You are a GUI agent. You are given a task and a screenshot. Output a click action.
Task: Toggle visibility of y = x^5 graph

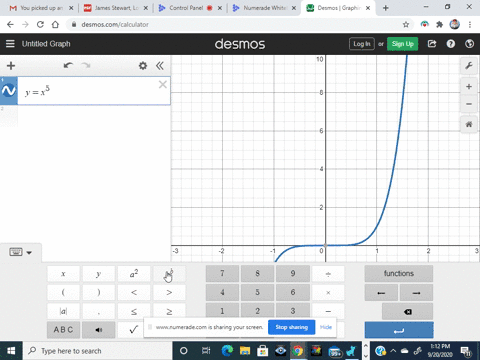click(9, 90)
